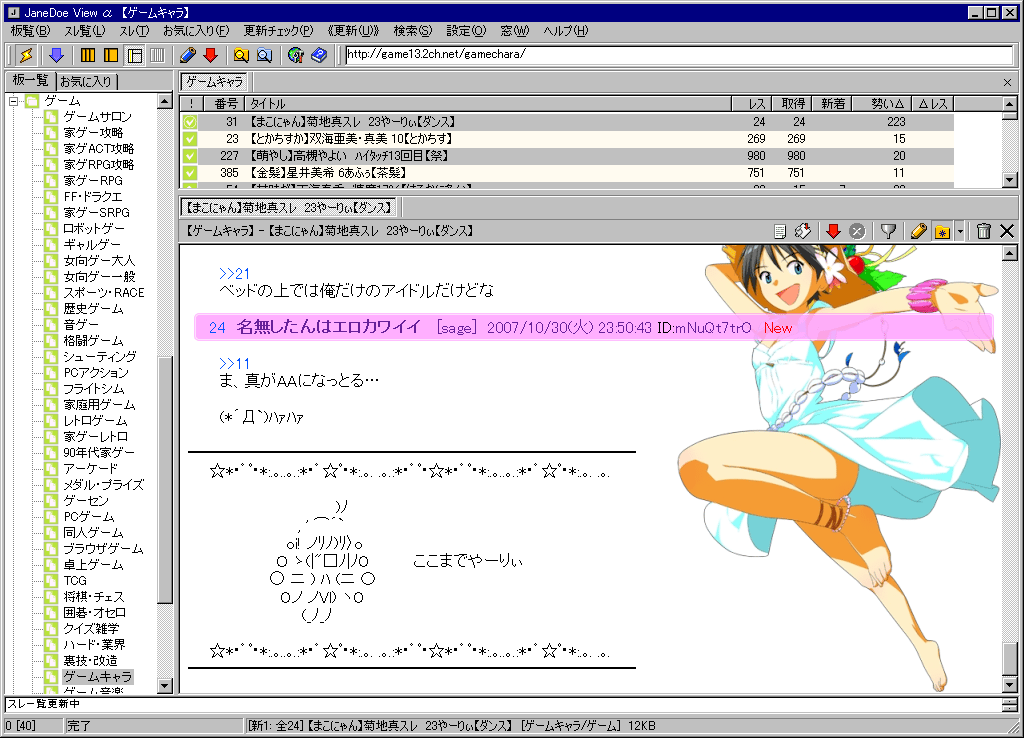Sort by 番号 column header
The image size is (1024, 738).
(x=224, y=104)
